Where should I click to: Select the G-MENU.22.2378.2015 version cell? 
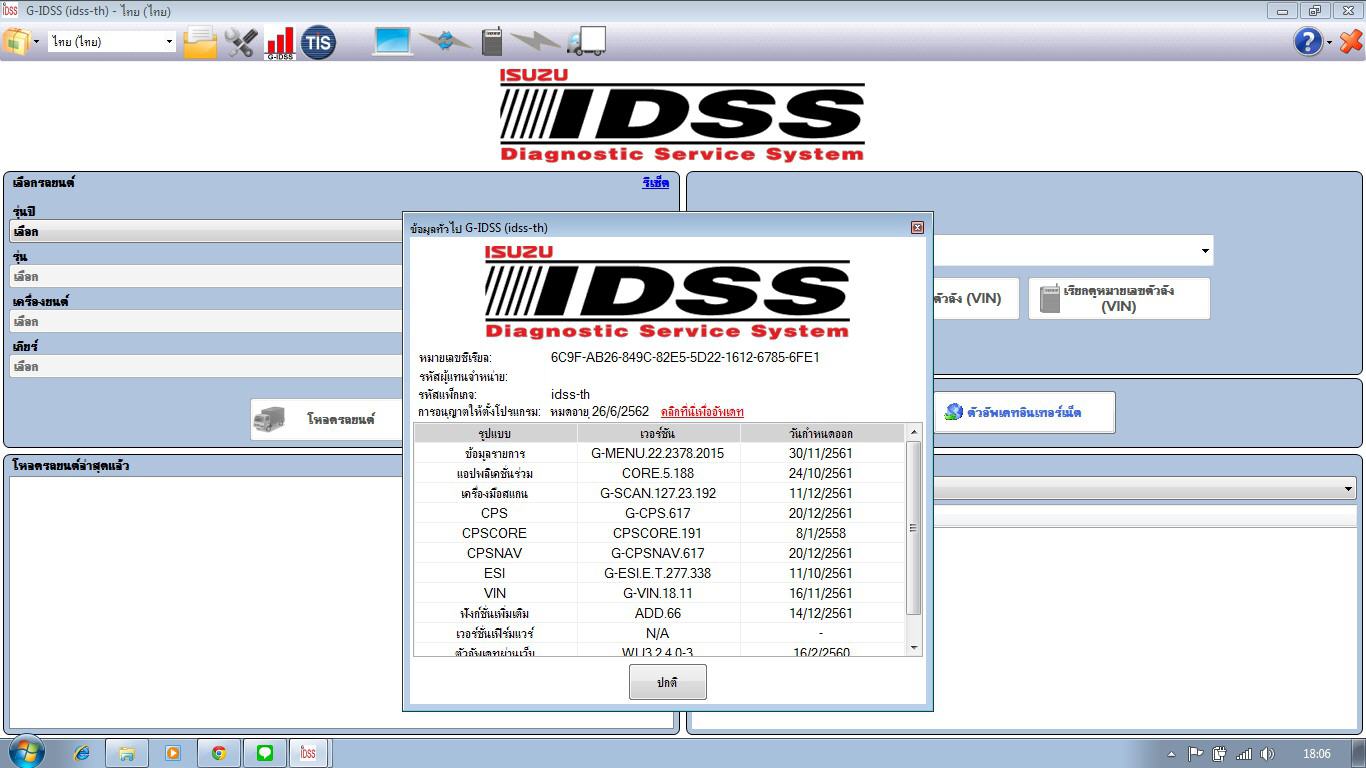point(658,453)
